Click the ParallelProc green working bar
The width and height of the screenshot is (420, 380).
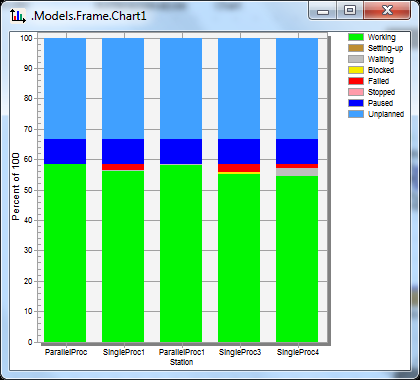65,253
